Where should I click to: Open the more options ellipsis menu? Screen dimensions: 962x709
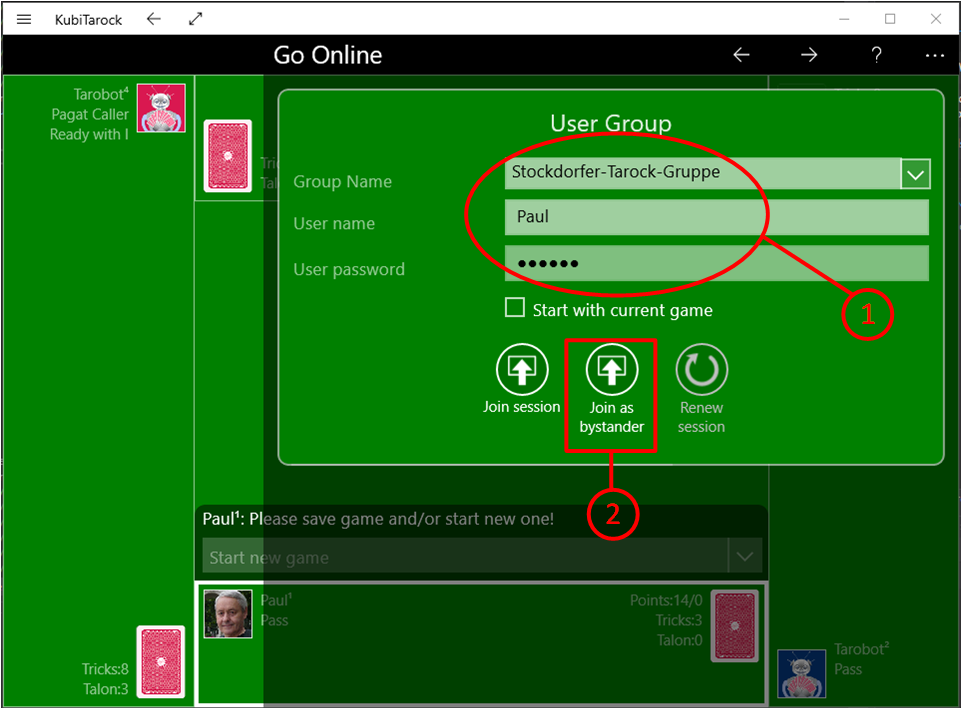(935, 55)
